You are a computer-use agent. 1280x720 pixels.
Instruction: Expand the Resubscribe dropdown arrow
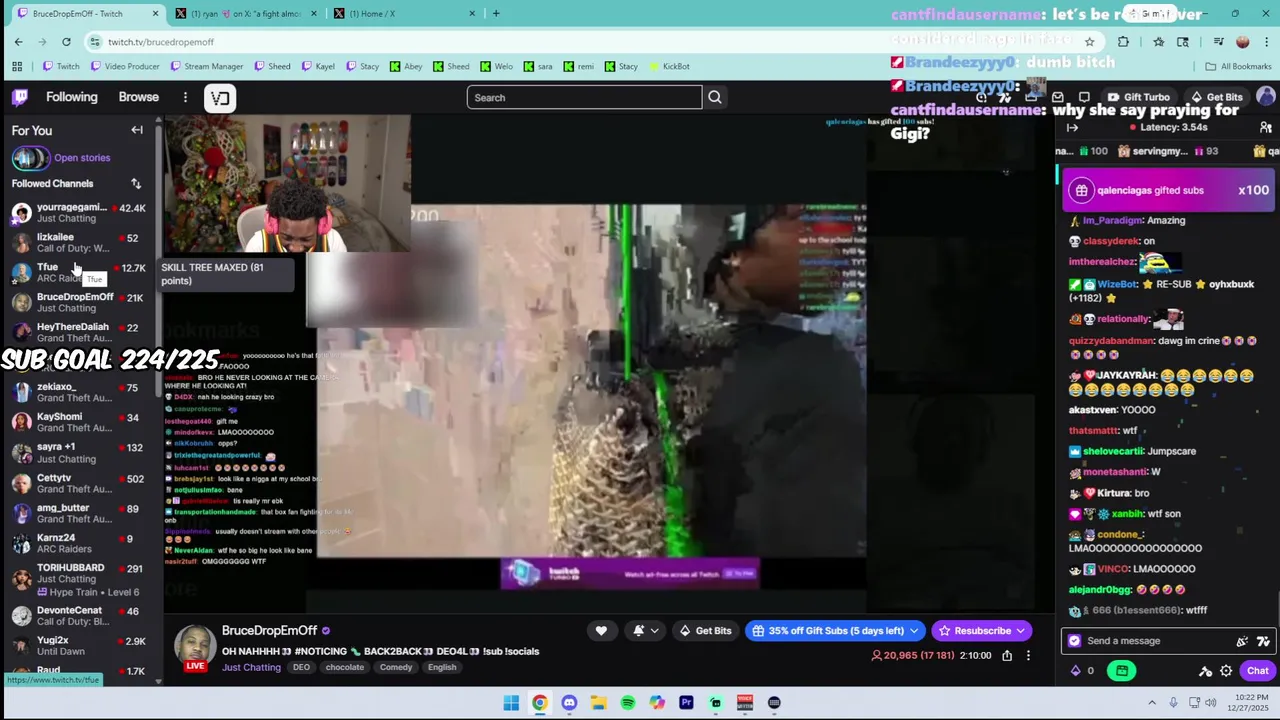tap(1021, 631)
